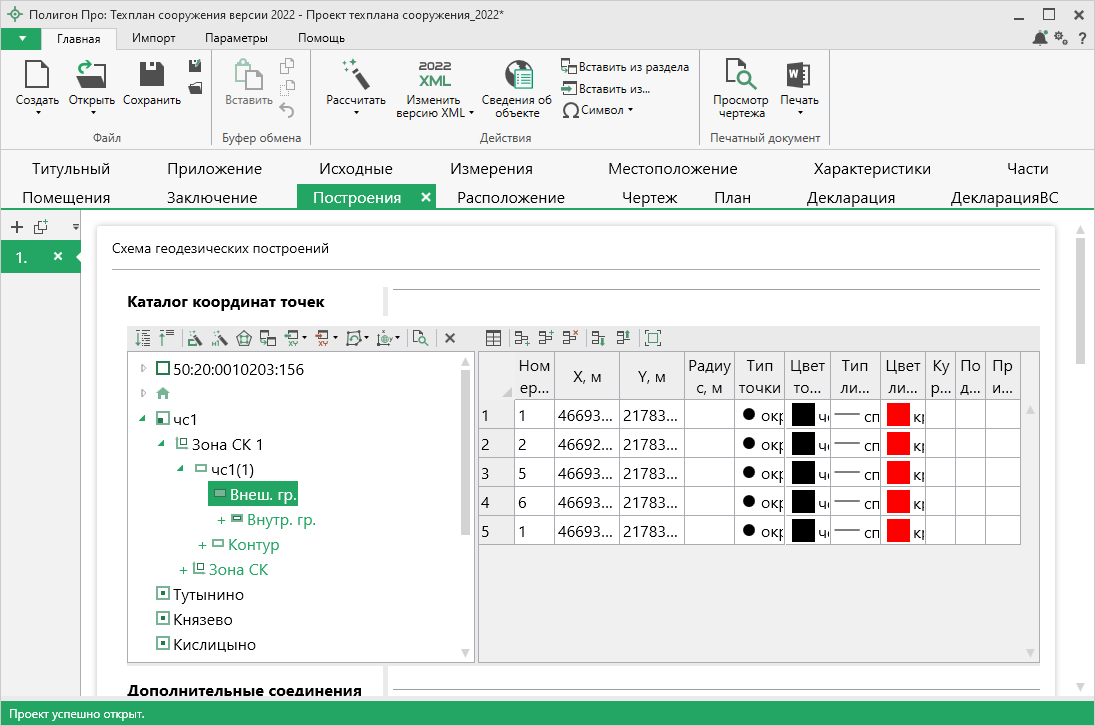Add a new section with plus icon
This screenshot has width=1095, height=726.
[x=16, y=227]
